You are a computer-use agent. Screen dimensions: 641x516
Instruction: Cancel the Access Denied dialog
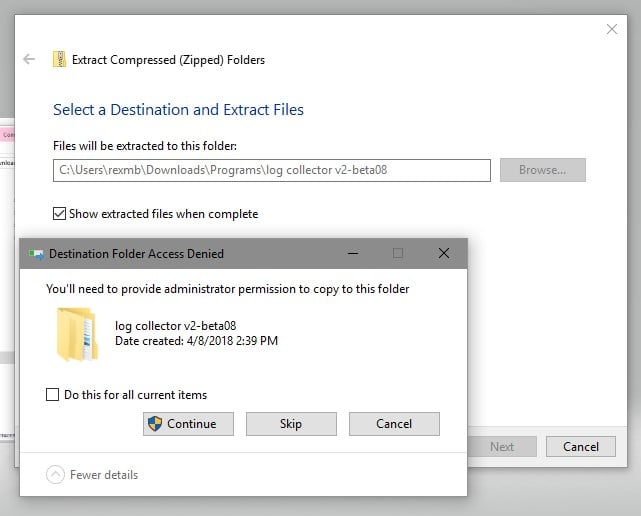pyautogui.click(x=394, y=424)
